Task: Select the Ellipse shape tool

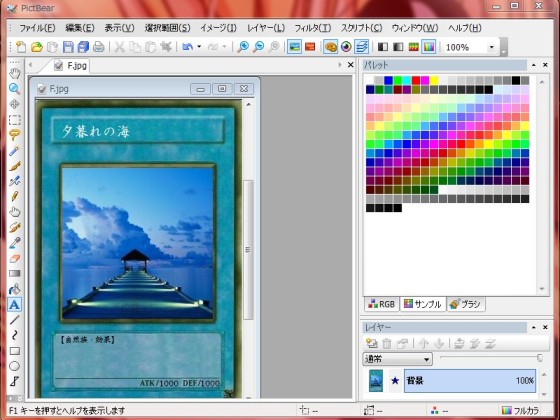Action: pyautogui.click(x=14, y=366)
